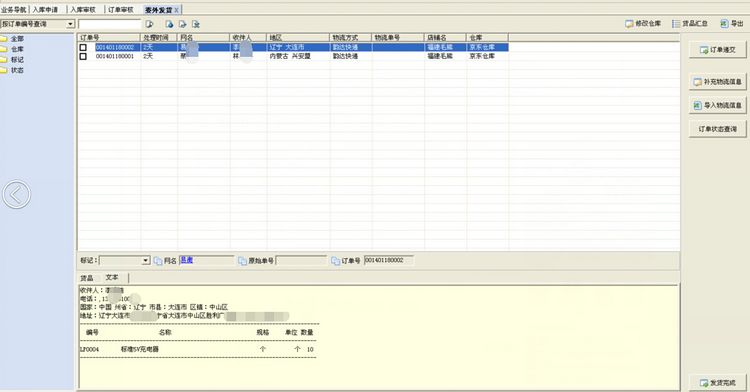The height and width of the screenshot is (392, 750).
Task: Expand the 标记 dropdown
Action: pyautogui.click(x=146, y=261)
